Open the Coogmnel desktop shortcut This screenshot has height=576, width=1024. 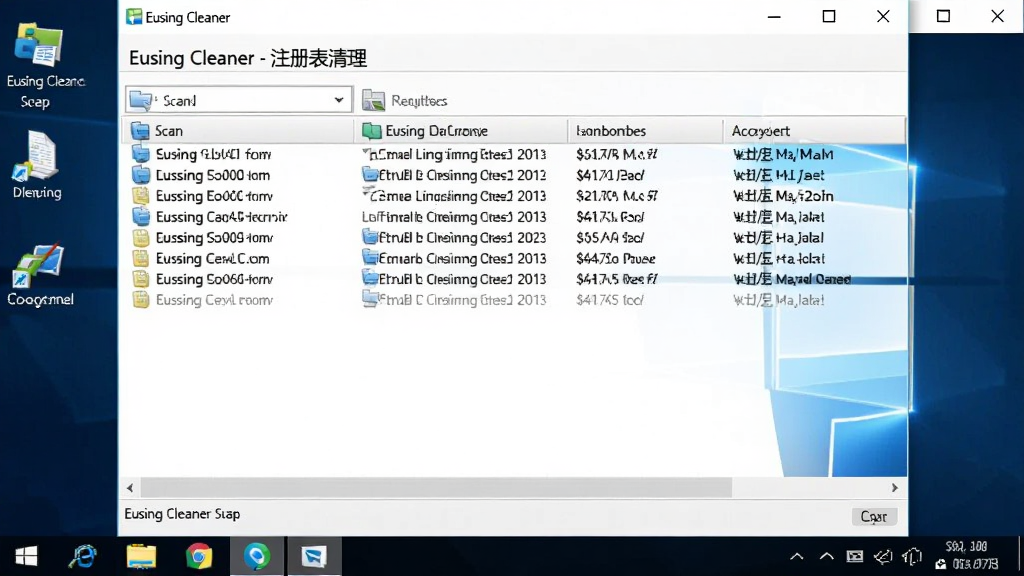click(x=40, y=274)
